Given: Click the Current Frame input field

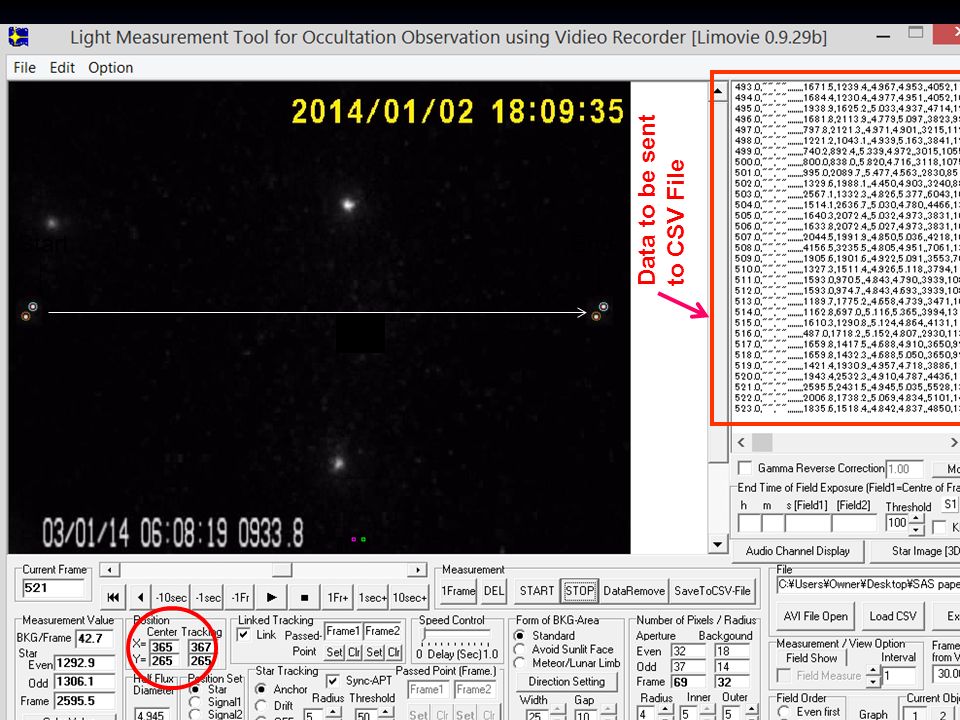Looking at the screenshot, I should click(x=54, y=588).
